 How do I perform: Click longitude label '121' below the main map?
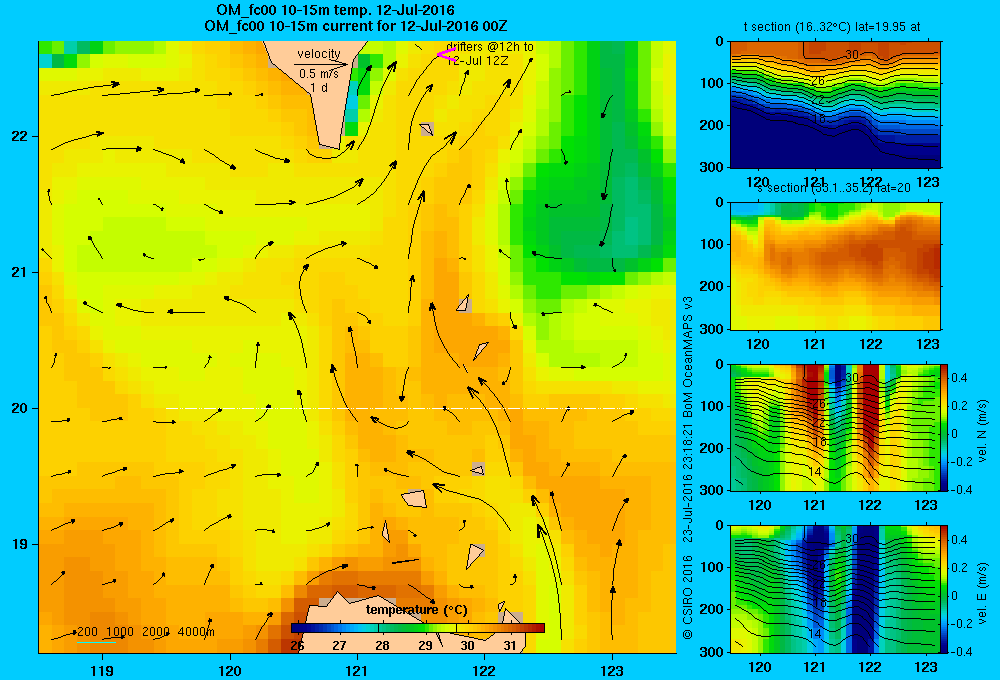357,670
